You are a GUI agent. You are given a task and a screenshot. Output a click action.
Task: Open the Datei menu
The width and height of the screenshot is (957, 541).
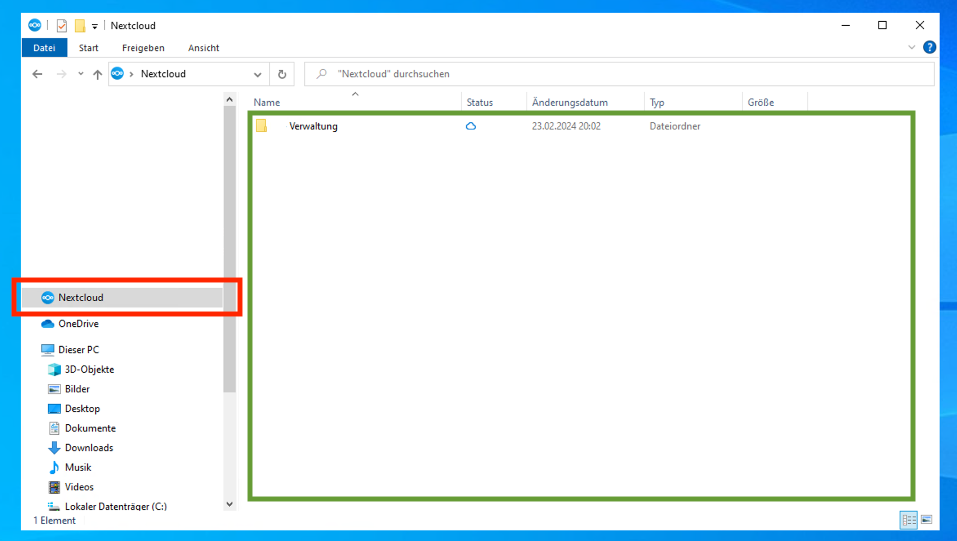click(44, 48)
